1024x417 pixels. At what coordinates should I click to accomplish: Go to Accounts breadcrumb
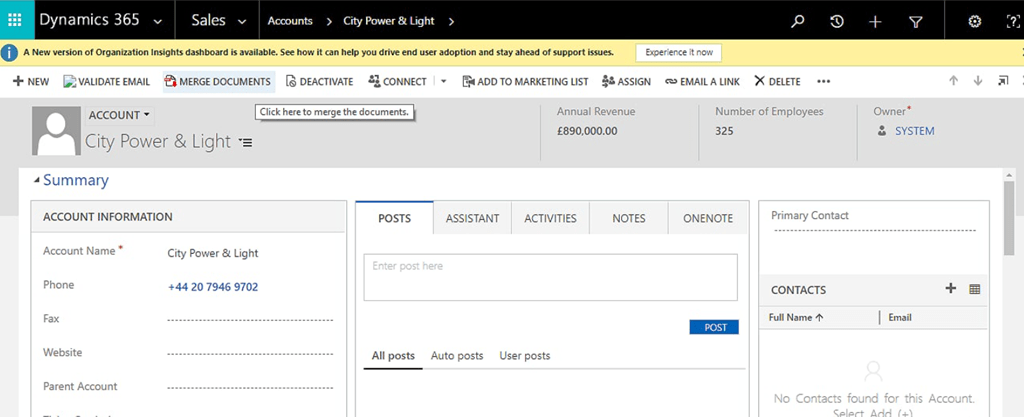click(x=290, y=21)
